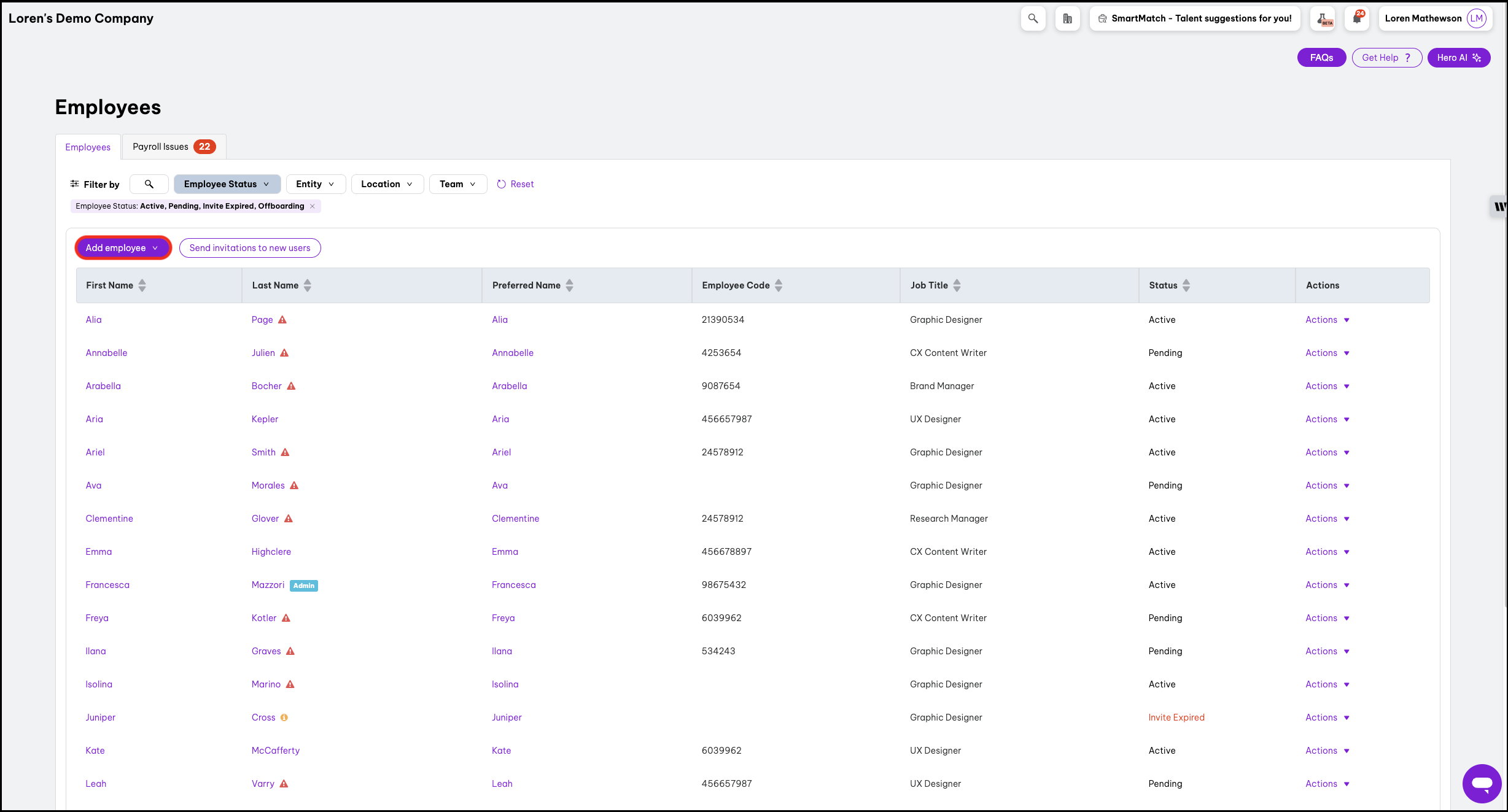Open the Location filter dropdown
Screen dimensions: 1508x812
click(x=387, y=184)
